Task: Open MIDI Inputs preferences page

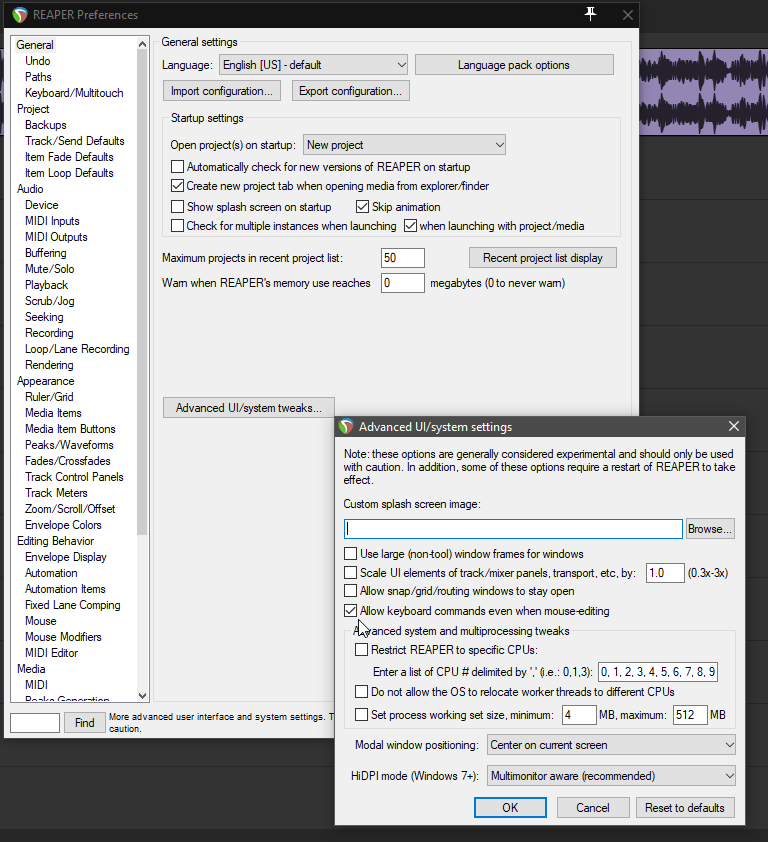Action: (52, 221)
